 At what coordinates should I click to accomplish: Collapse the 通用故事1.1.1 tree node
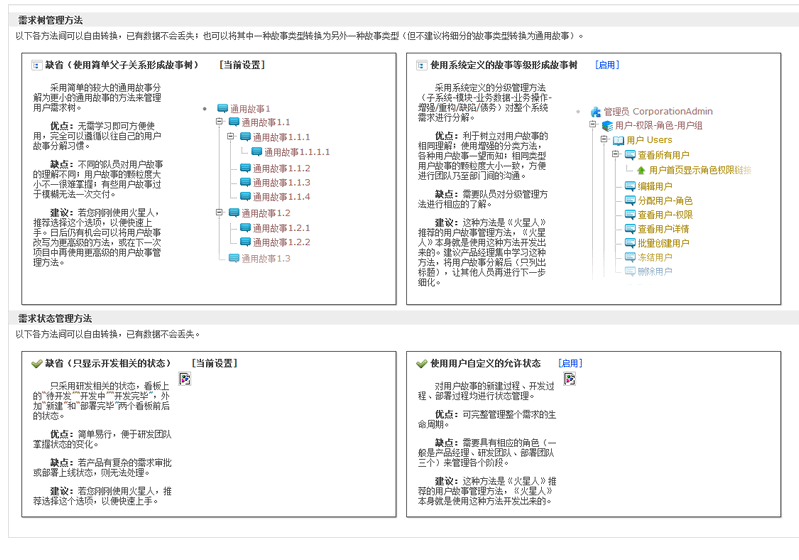pyautogui.click(x=230, y=137)
